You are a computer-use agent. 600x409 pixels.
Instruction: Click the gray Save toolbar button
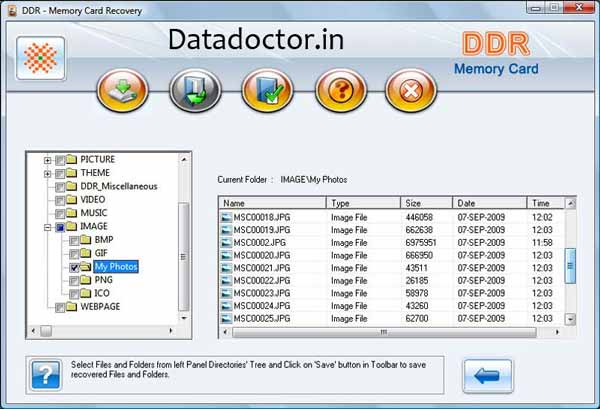tap(195, 90)
